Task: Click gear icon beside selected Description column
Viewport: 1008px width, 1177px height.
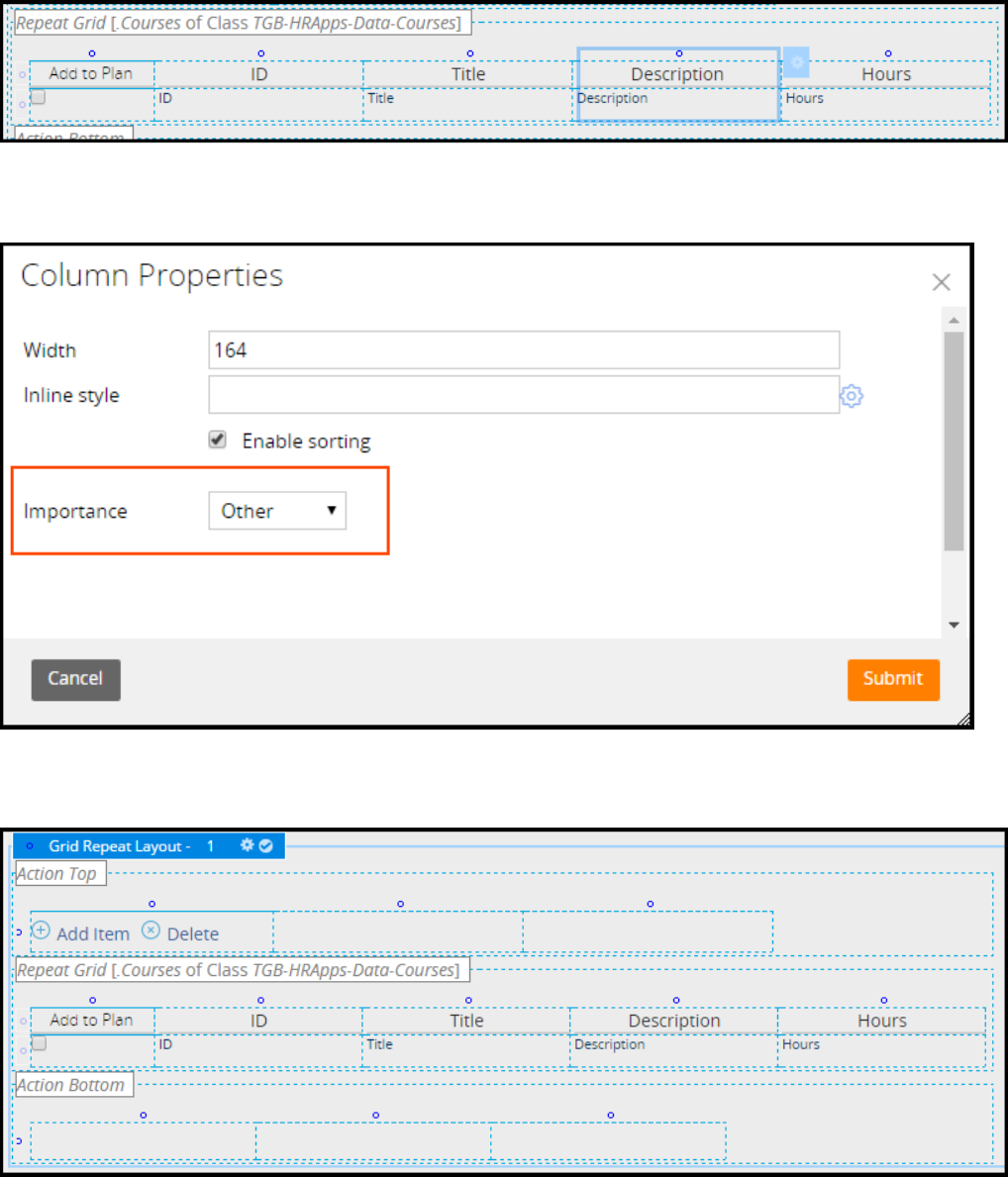Action: pos(797,63)
